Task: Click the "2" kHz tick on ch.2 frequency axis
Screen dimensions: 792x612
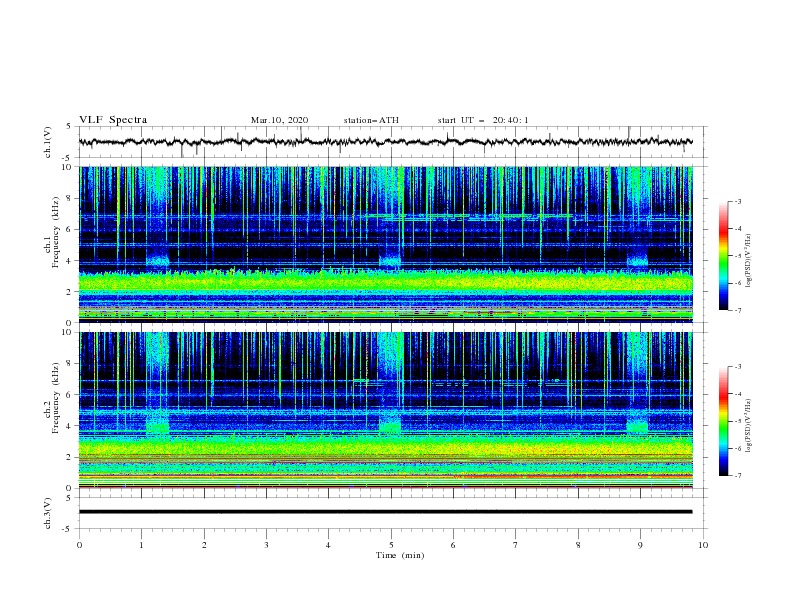Action: (x=70, y=457)
